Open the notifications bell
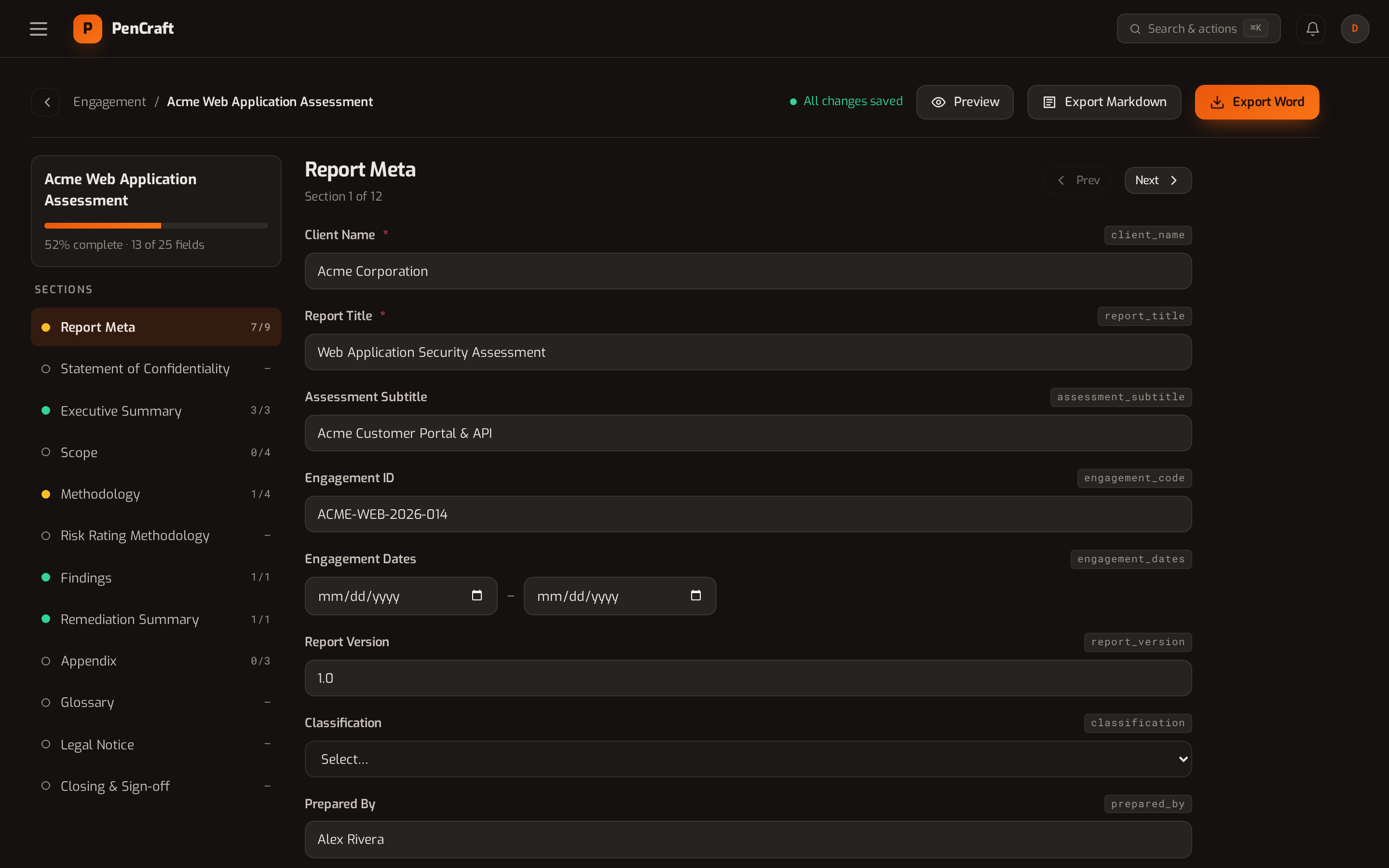The width and height of the screenshot is (1389, 868). pyautogui.click(x=1312, y=29)
